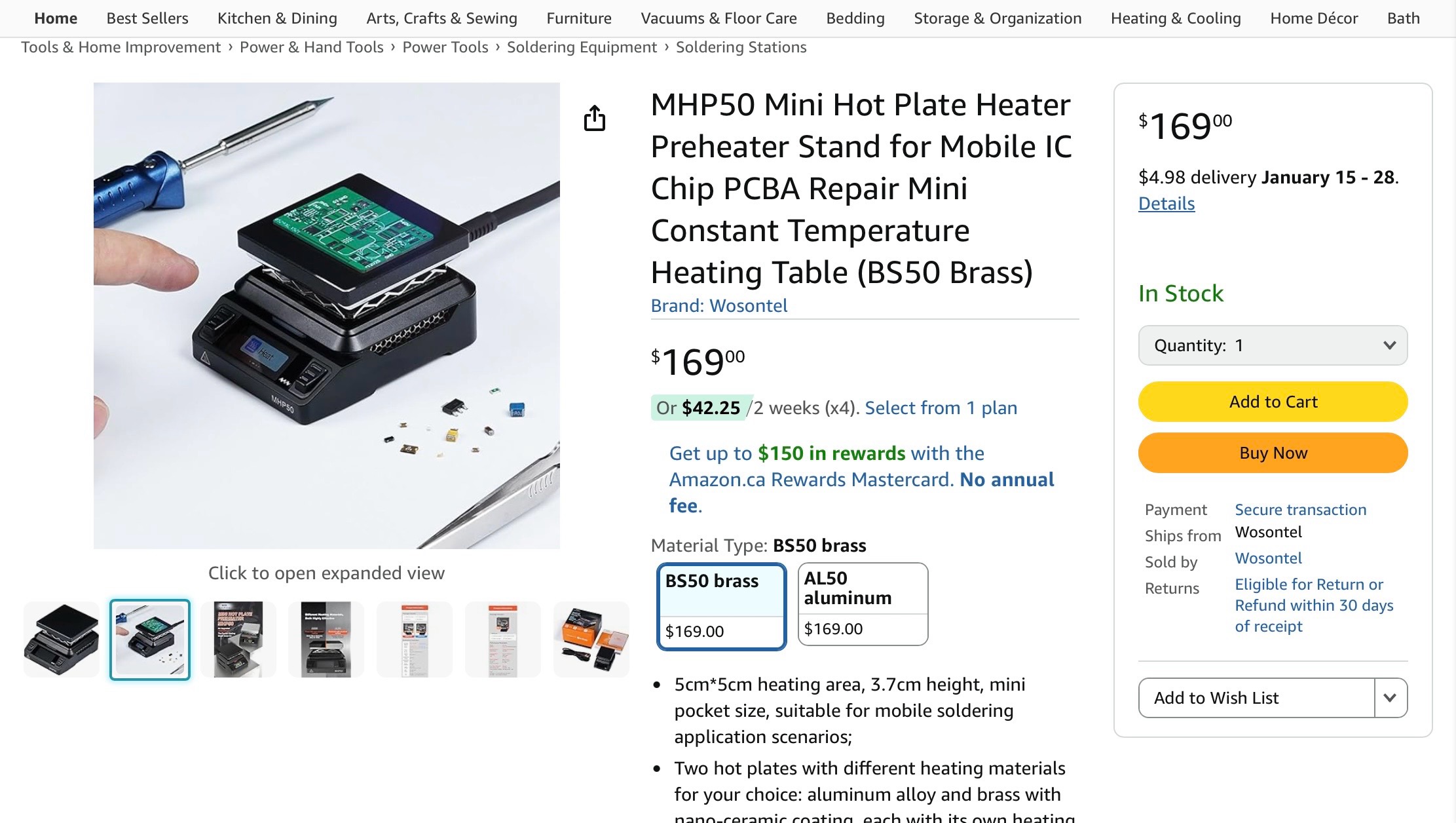
Task: Open Soldering Stations in the breadcrumb
Action: (x=741, y=47)
